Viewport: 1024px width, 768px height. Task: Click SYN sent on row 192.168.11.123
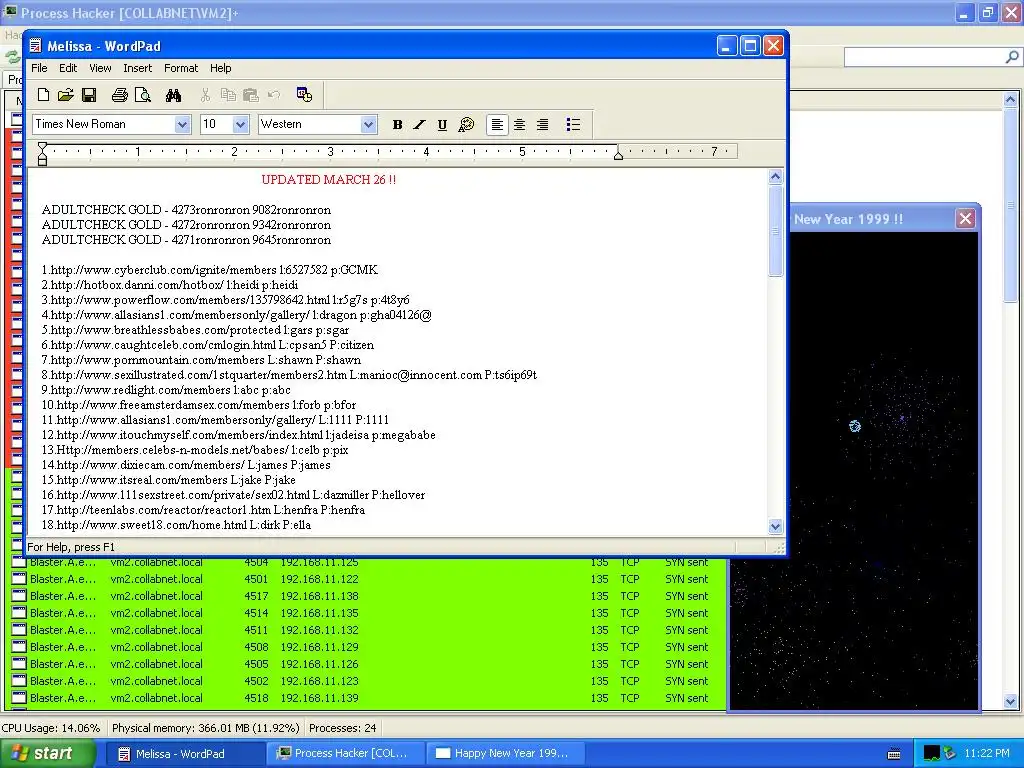coord(686,681)
